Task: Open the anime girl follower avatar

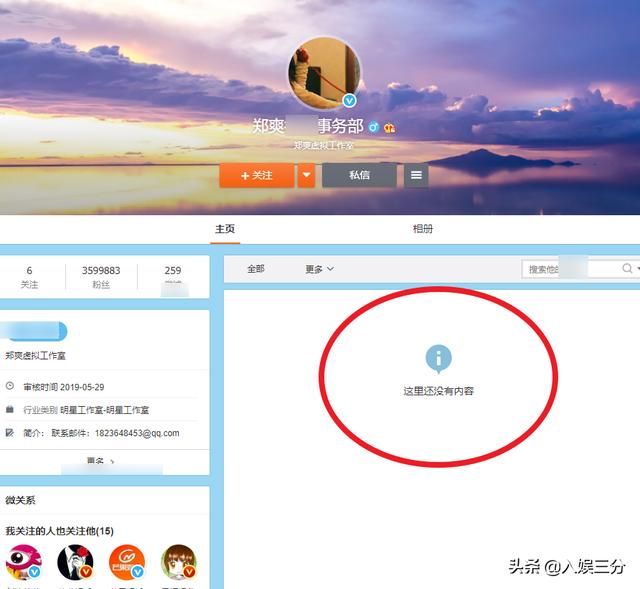Action: pyautogui.click(x=179, y=562)
